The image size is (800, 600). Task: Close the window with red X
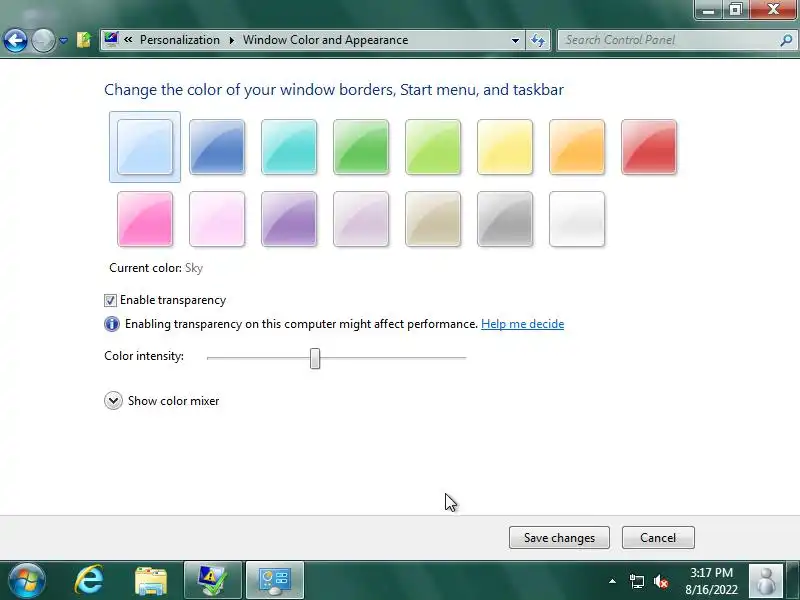click(x=773, y=9)
